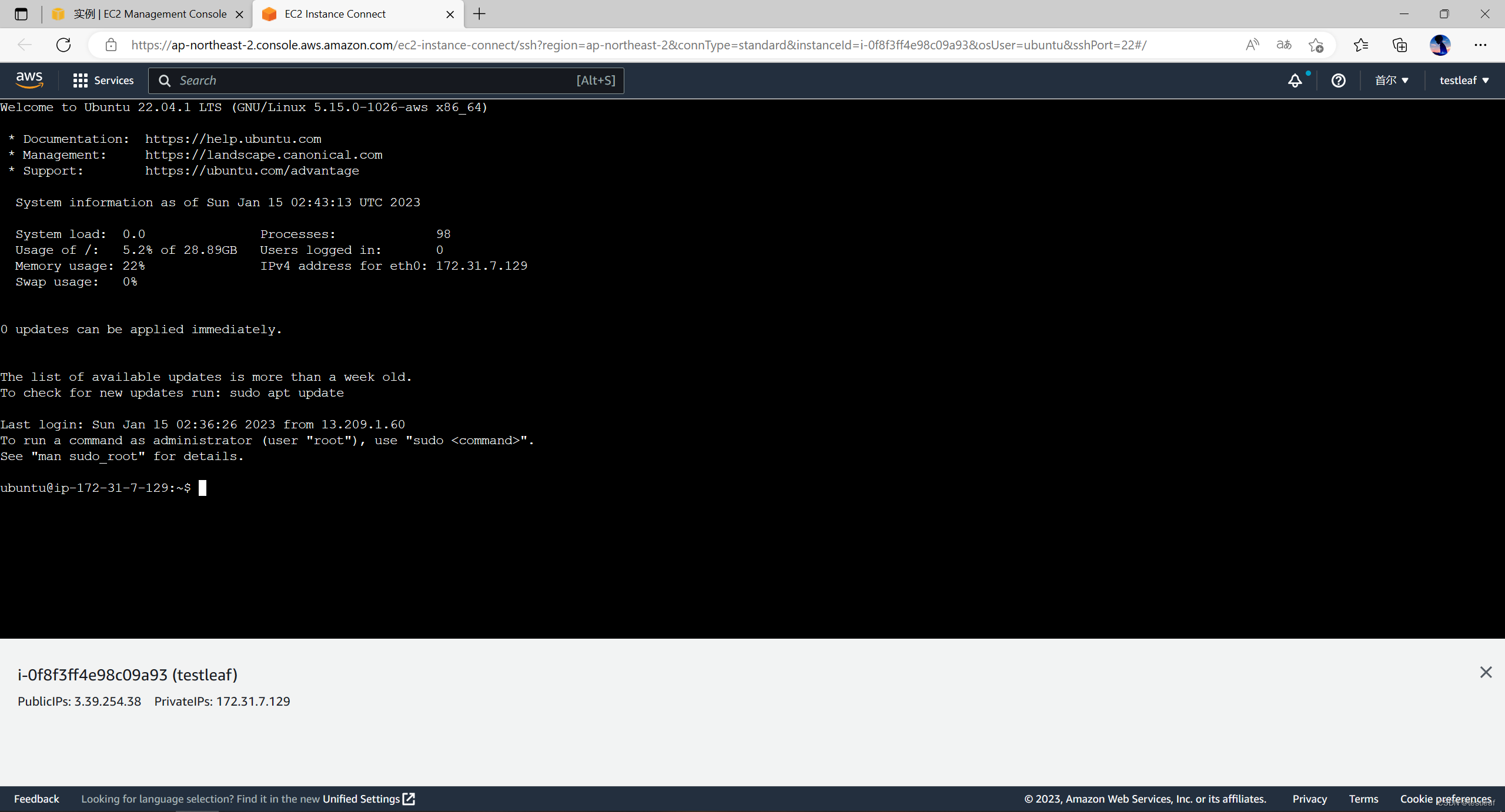Click 'sudo apt update' text in terminal
Viewport: 1505px width, 812px height.
(287, 393)
